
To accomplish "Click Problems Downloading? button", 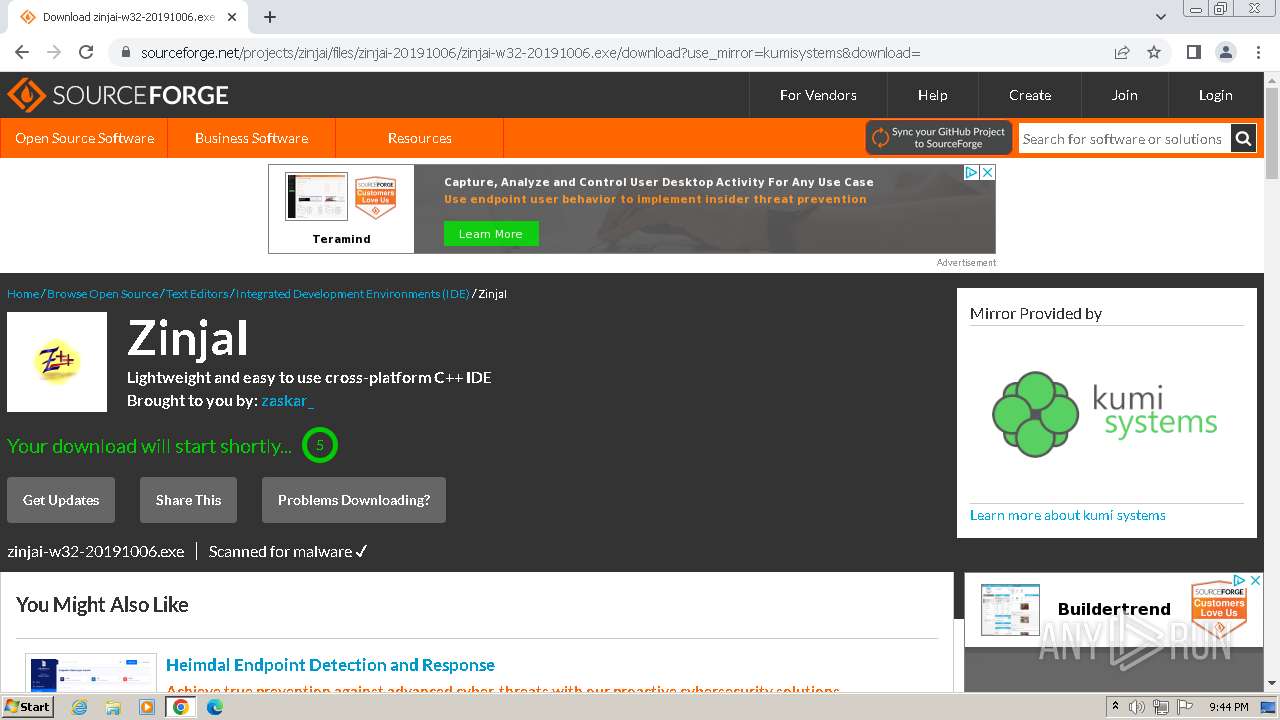I will [354, 500].
